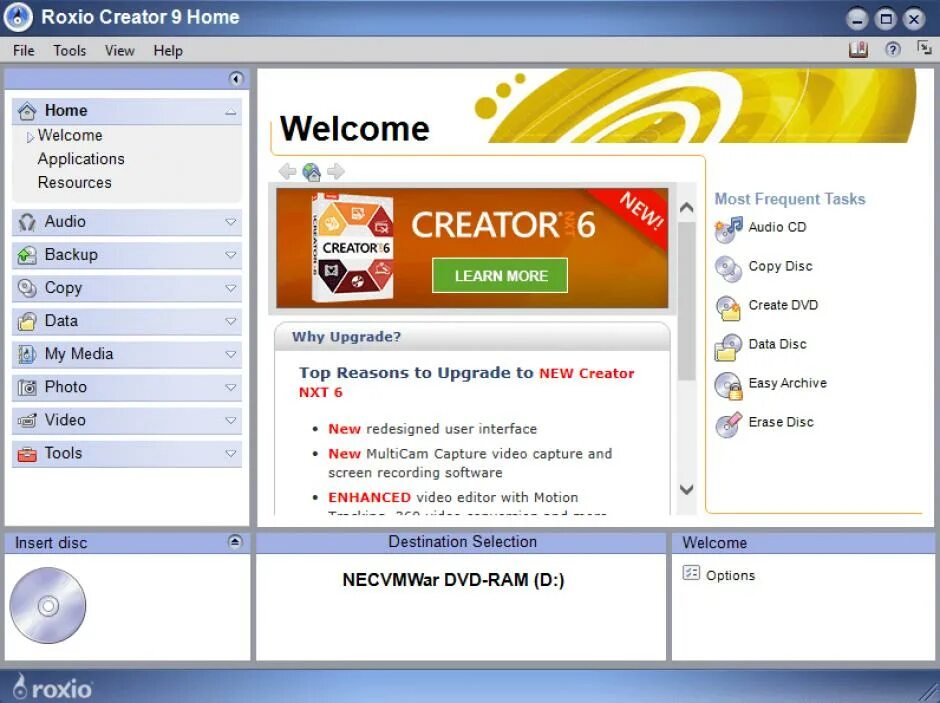Click the compact mode icon in menu bar
Image resolution: width=940 pixels, height=703 pixels.
pos(924,48)
